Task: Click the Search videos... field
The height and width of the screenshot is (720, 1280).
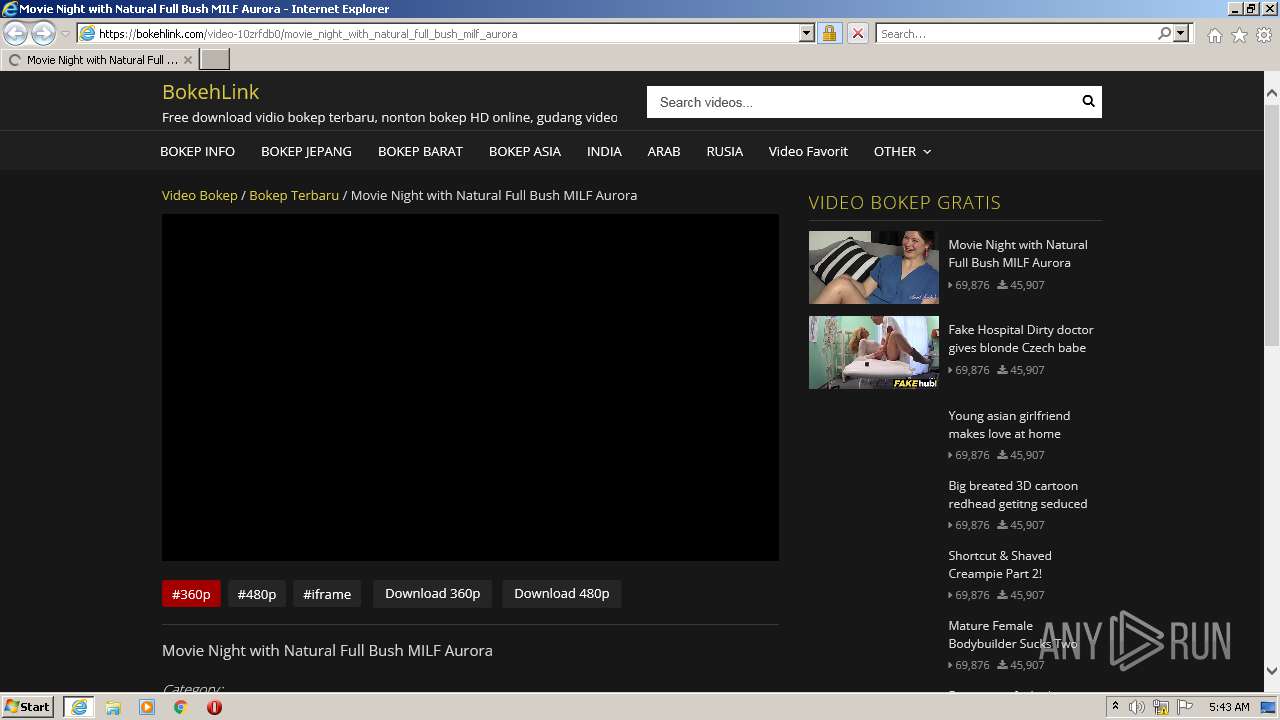Action: (x=861, y=102)
